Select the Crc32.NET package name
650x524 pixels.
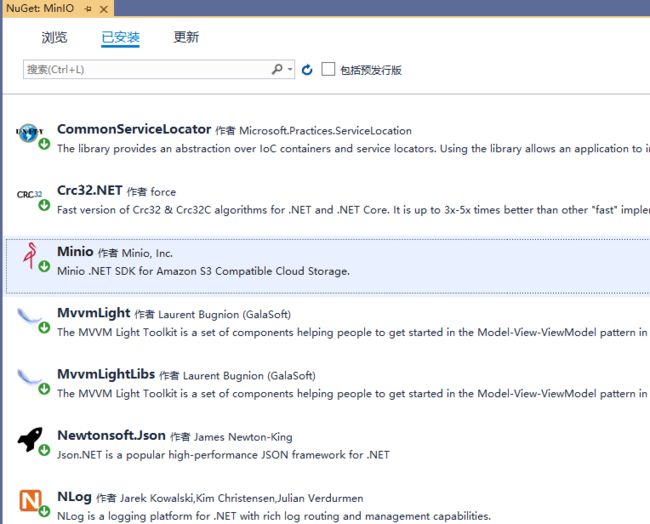90,190
